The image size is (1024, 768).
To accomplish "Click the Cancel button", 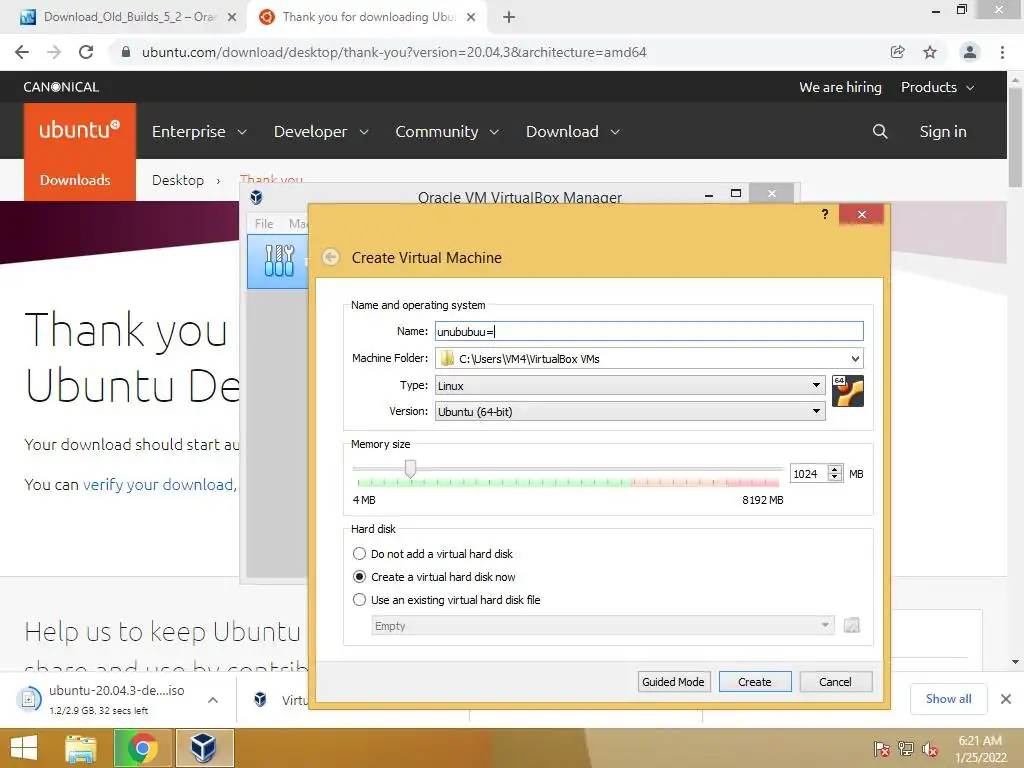I will (x=835, y=682).
